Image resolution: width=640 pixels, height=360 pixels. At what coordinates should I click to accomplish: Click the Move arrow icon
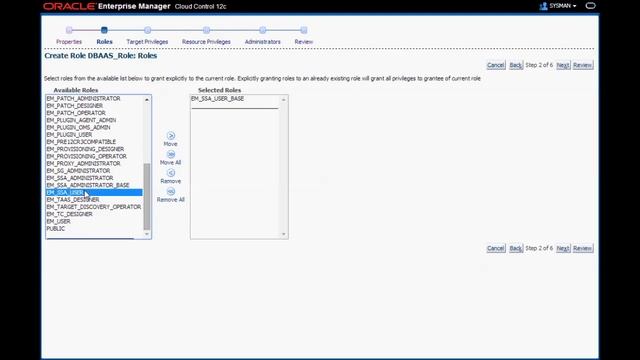tap(171, 136)
